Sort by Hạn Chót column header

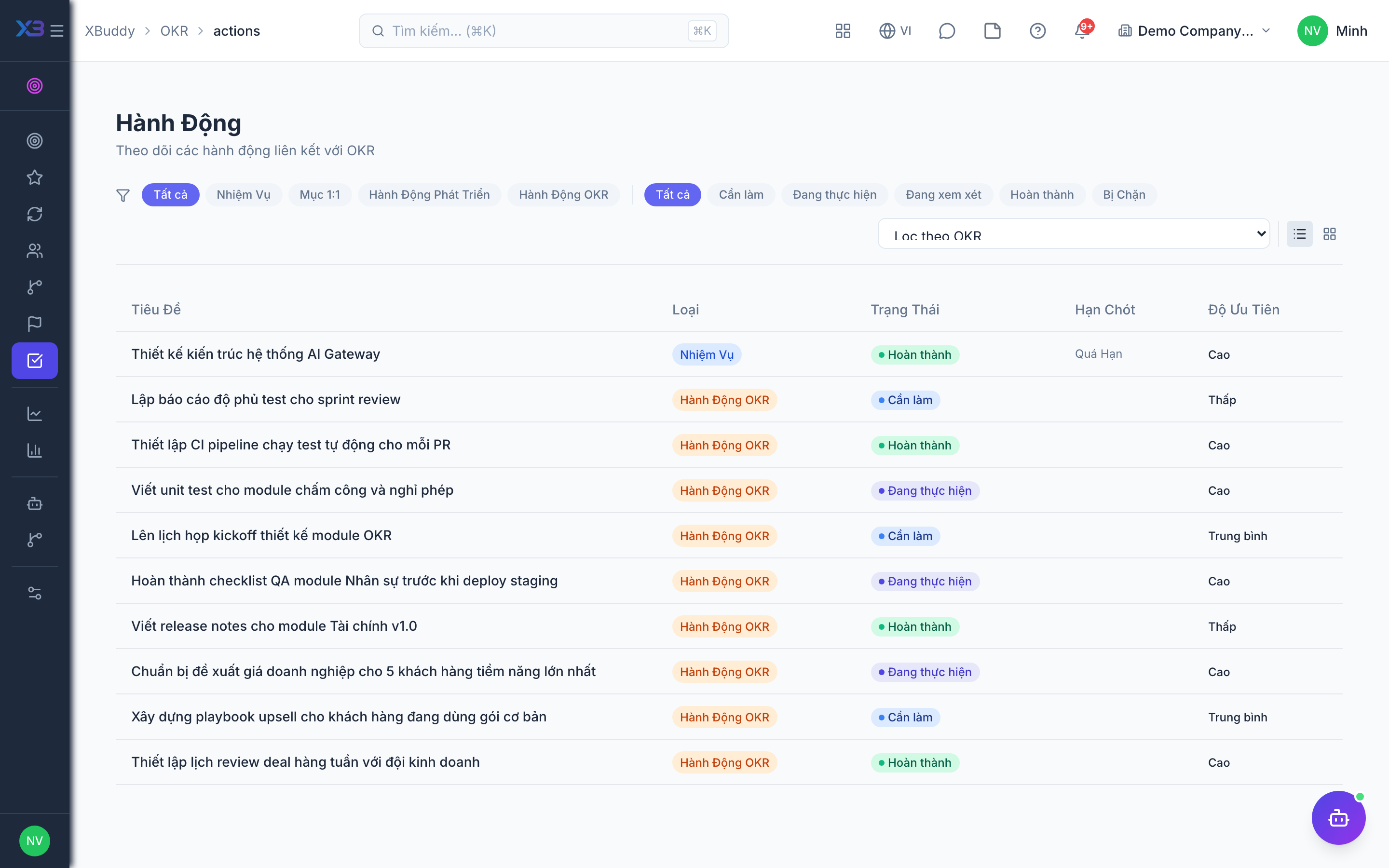coord(1105,310)
